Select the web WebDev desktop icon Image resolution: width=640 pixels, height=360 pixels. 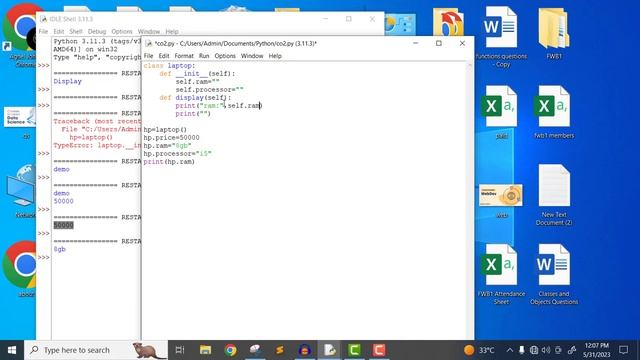[x=501, y=201]
